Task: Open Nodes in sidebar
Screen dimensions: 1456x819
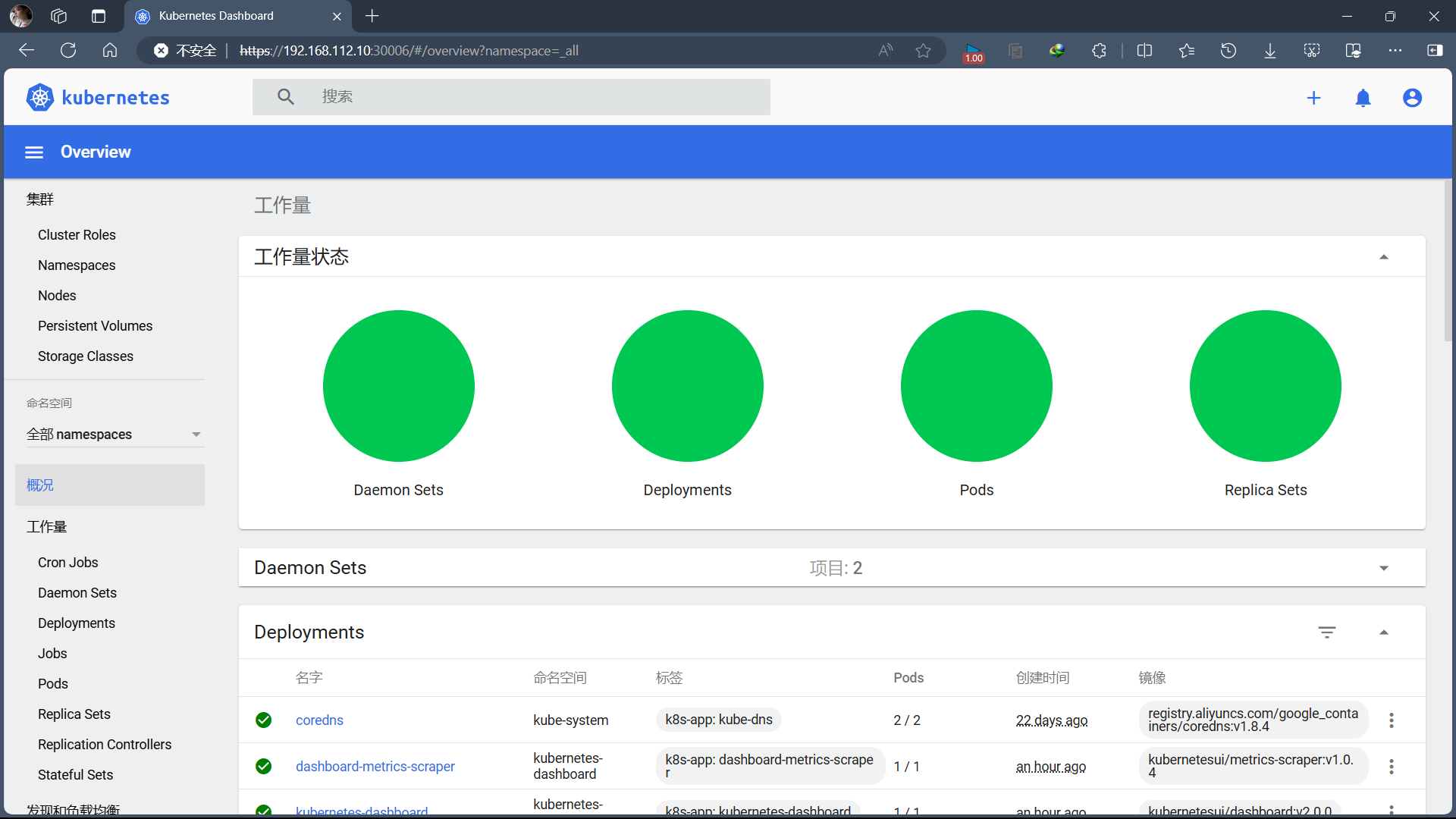Action: pyautogui.click(x=57, y=296)
